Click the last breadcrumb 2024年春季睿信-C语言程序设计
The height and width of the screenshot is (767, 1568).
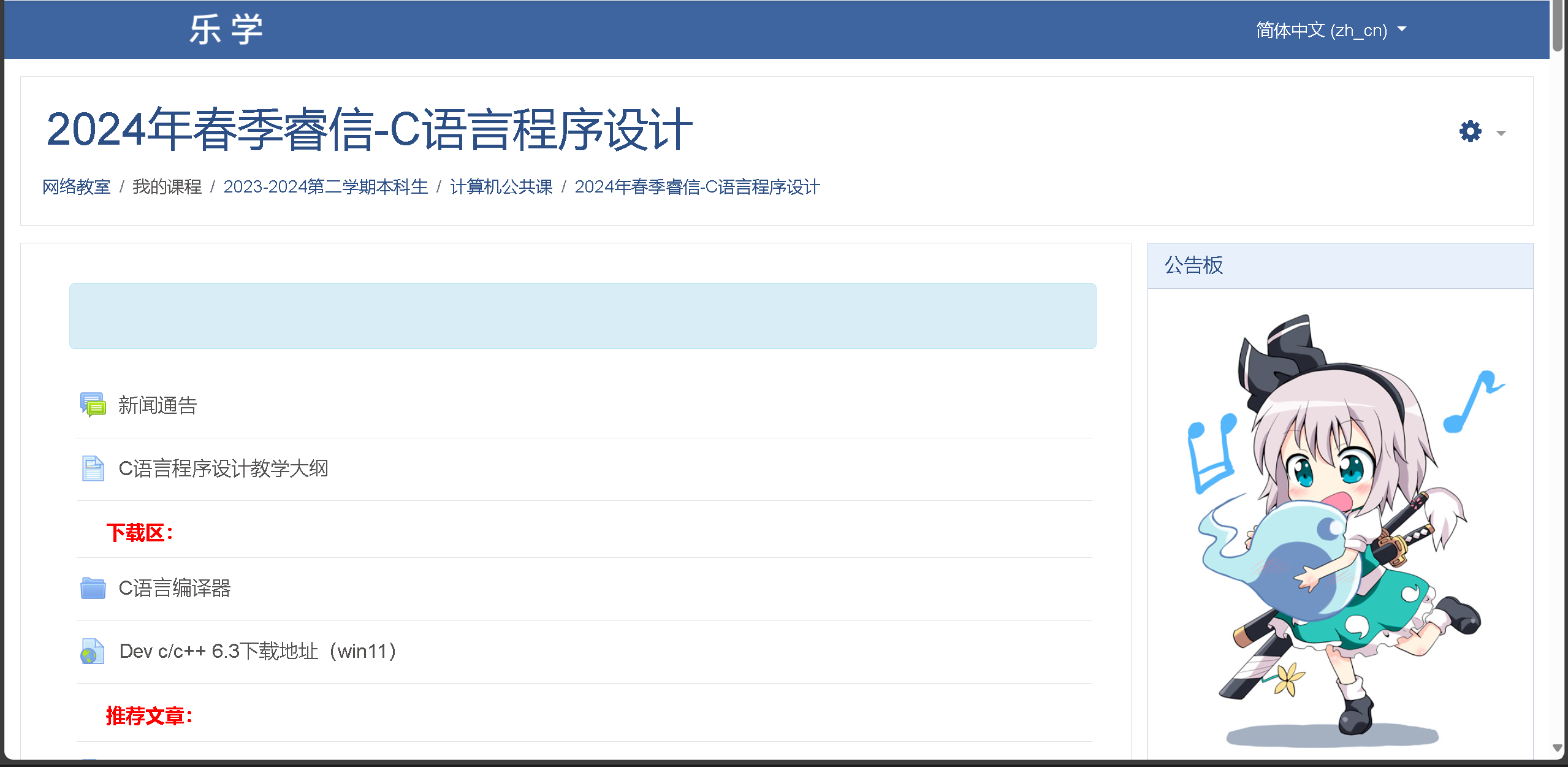697,186
